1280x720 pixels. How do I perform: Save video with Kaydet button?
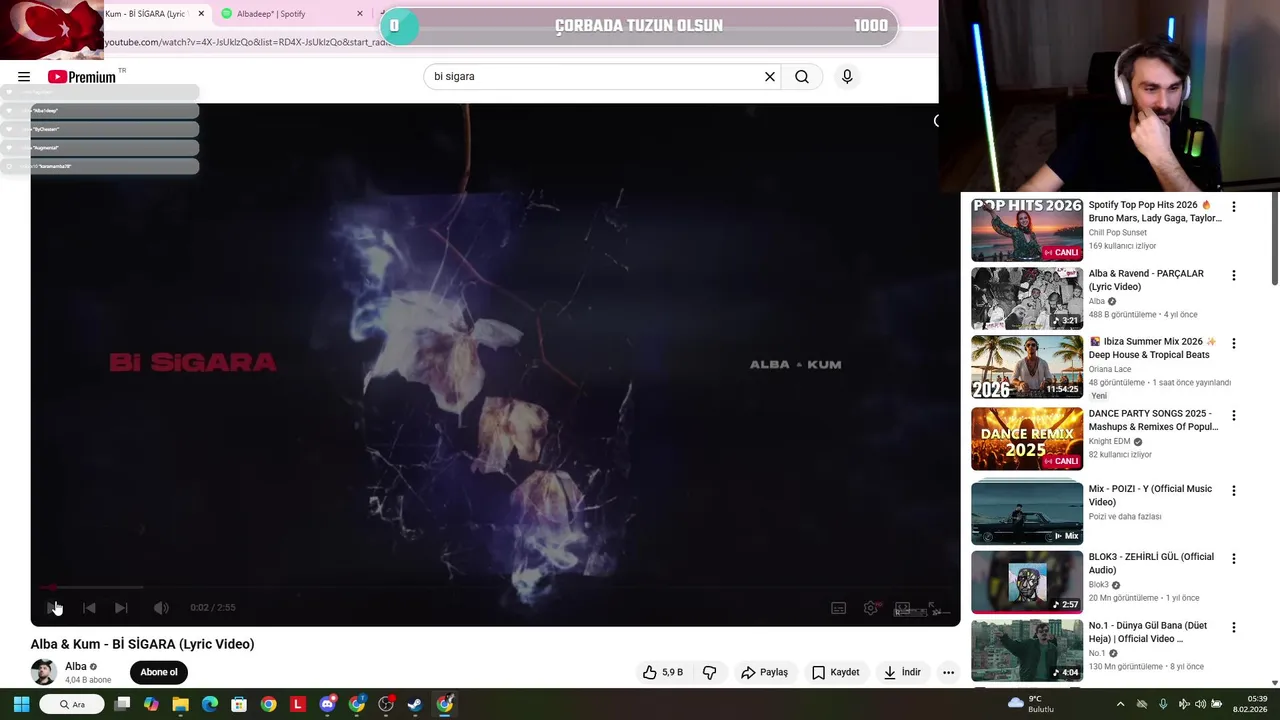point(835,673)
